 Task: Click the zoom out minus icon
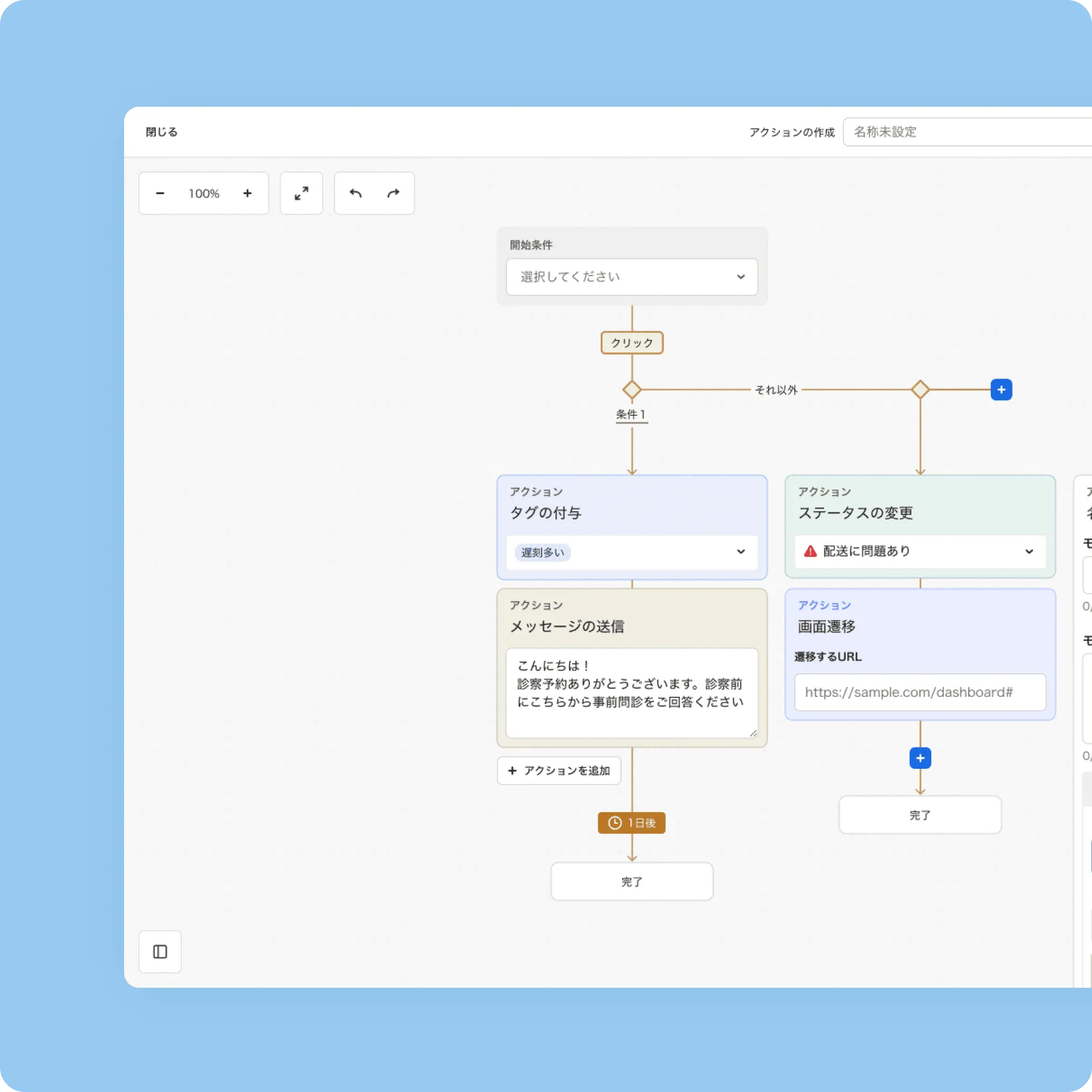pyautogui.click(x=160, y=194)
